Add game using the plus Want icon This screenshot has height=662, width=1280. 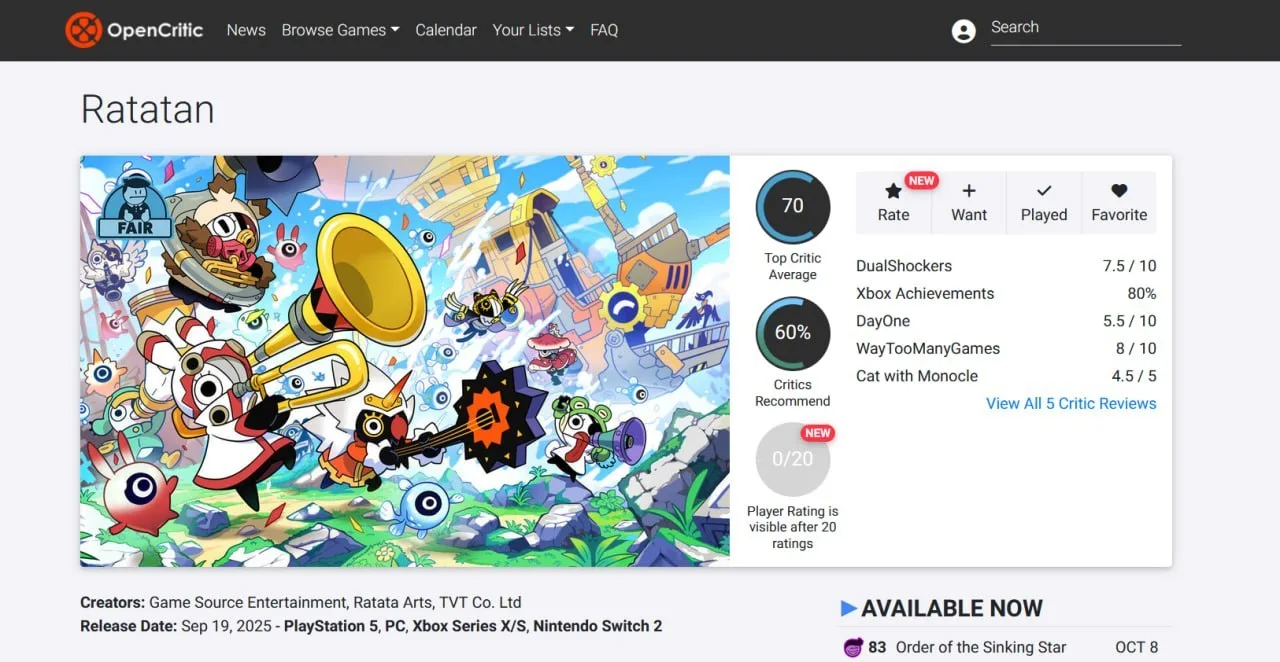969,191
